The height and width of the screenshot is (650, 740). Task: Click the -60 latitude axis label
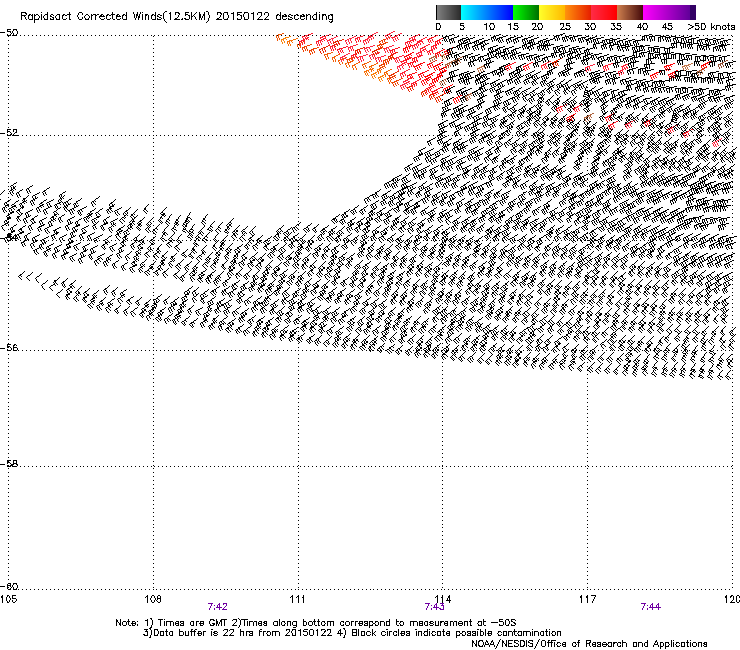(9, 587)
